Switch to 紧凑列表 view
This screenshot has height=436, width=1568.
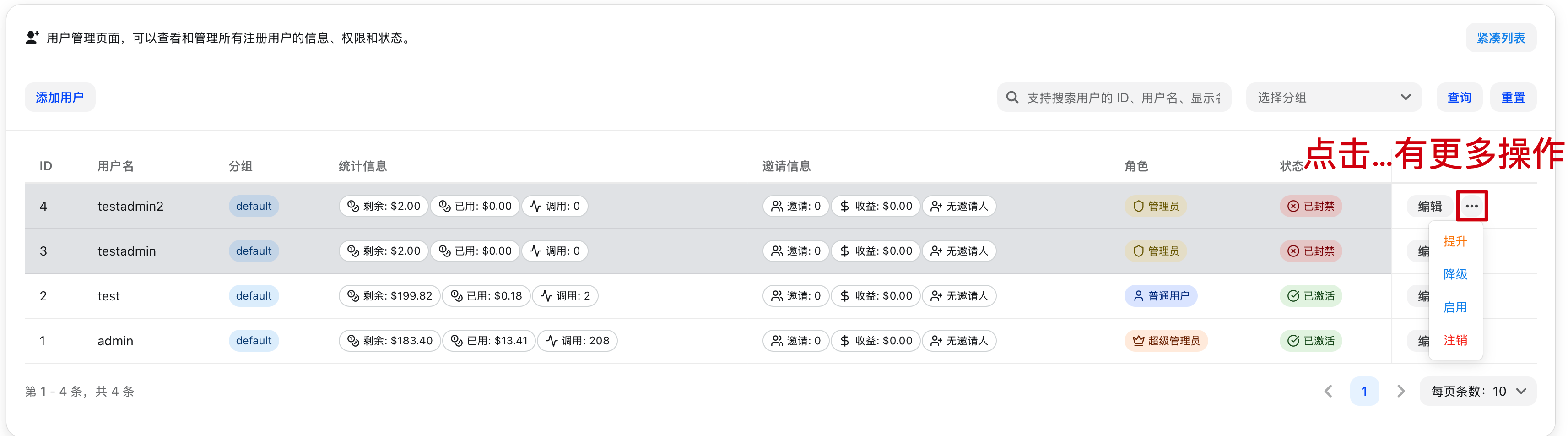point(1501,37)
